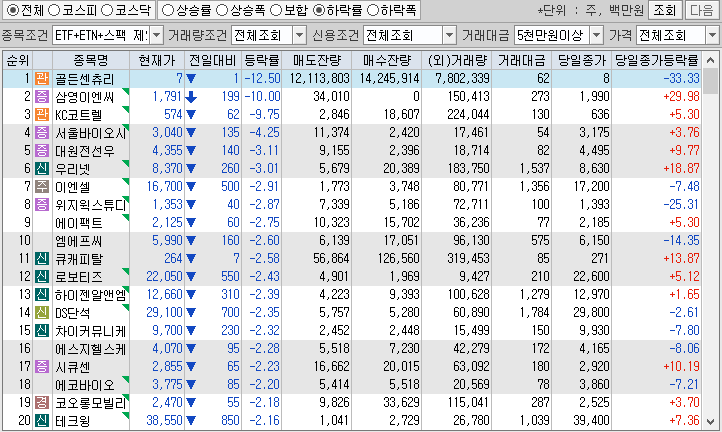Click the 주 badge icon beside 이엔셀
This screenshot has height=432, width=722.
[x=42, y=186]
